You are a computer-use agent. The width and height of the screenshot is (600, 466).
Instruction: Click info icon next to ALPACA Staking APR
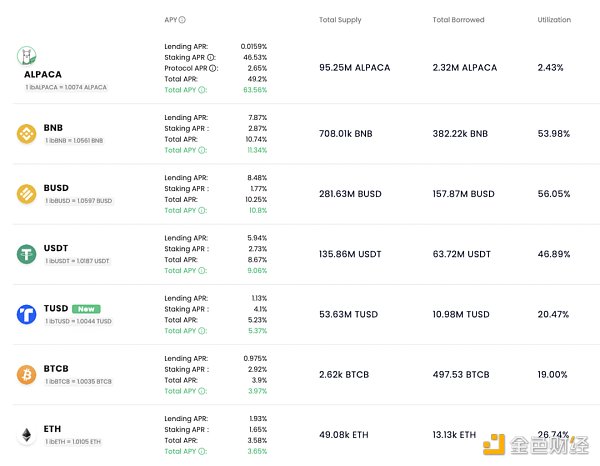click(x=211, y=58)
